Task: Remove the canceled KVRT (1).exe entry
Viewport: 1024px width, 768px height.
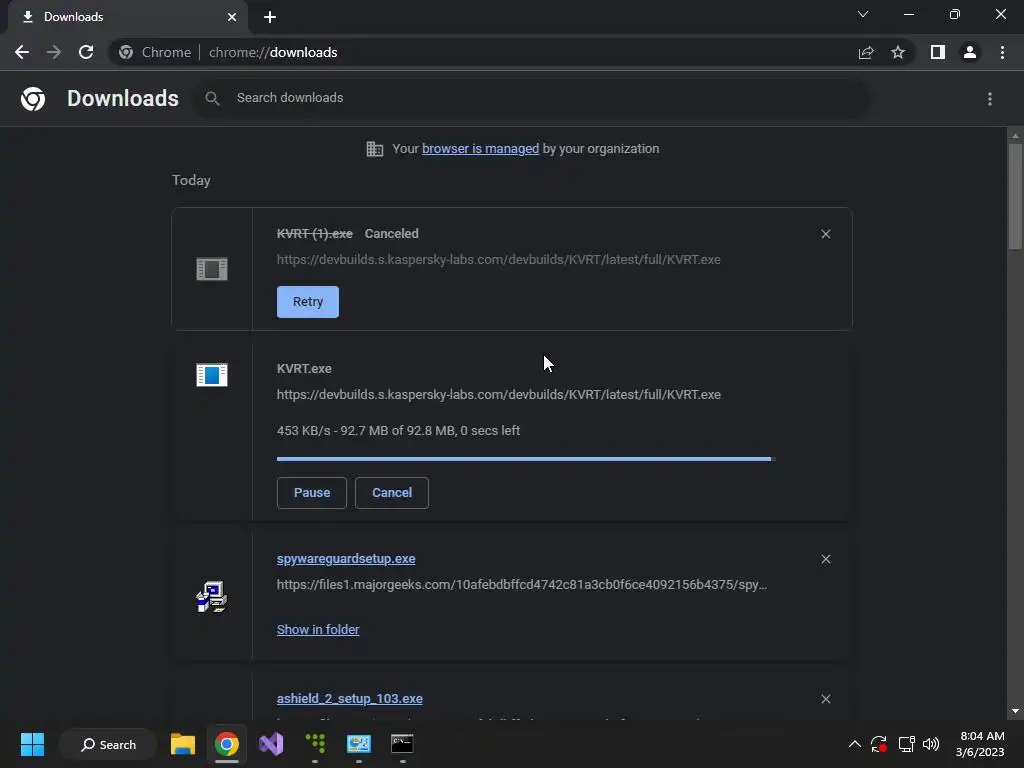Action: 825,234
